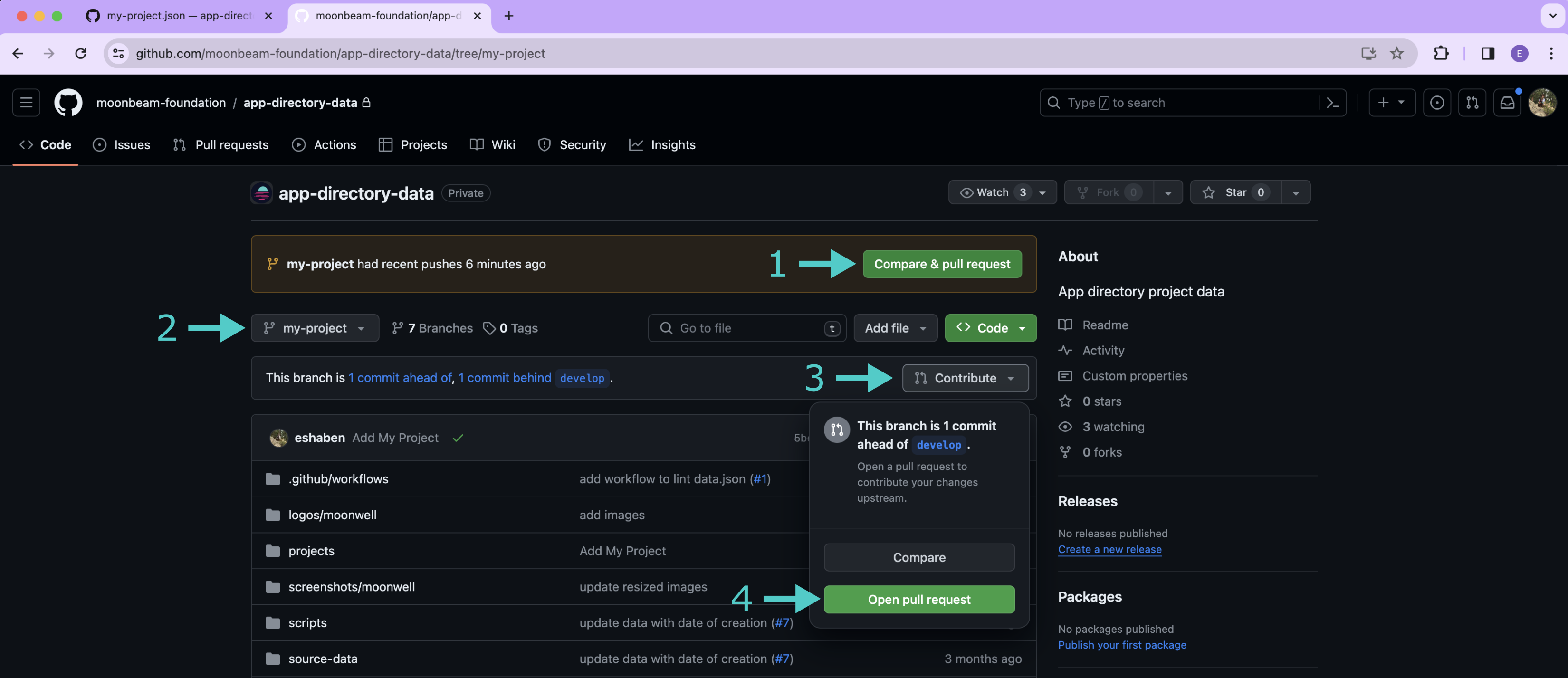
Task: Focus the Go to file search field
Action: (x=747, y=328)
